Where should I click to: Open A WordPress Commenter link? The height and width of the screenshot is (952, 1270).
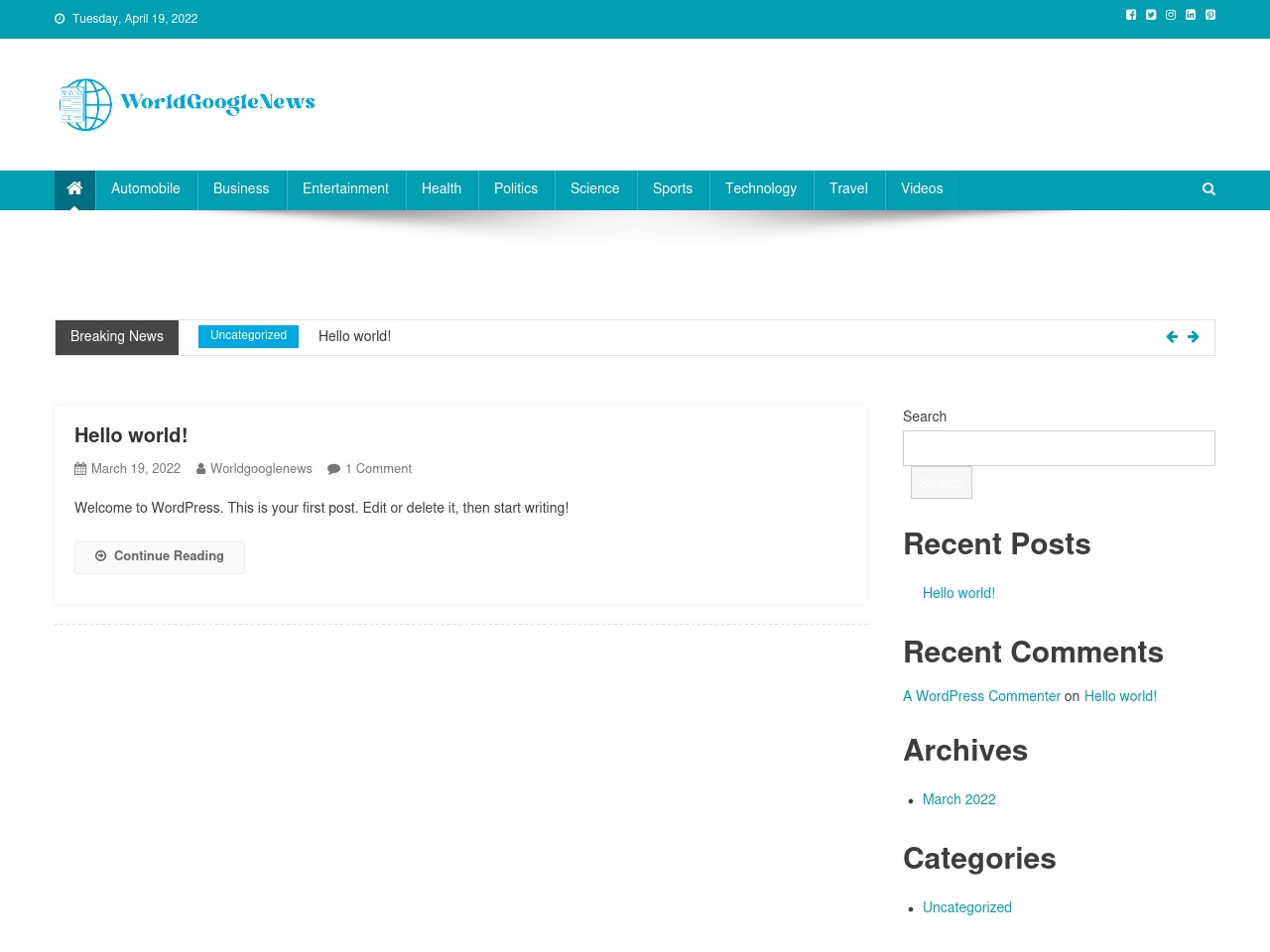(x=981, y=696)
